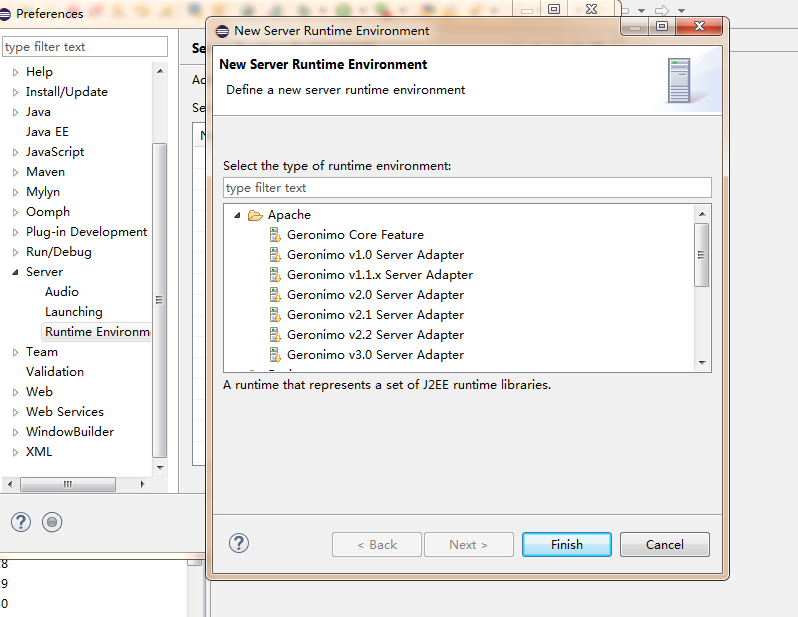
Task: Expand the Mylyn preferences node
Action: click(x=15, y=192)
